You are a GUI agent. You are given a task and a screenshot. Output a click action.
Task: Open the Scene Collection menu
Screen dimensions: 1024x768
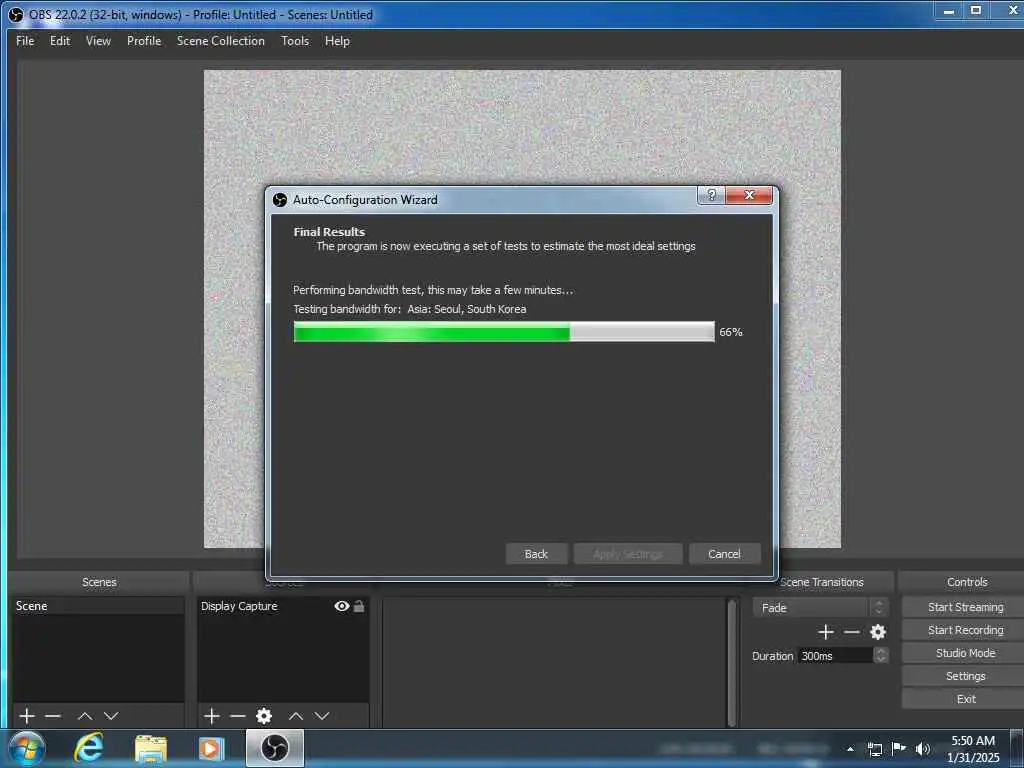pyautogui.click(x=221, y=40)
